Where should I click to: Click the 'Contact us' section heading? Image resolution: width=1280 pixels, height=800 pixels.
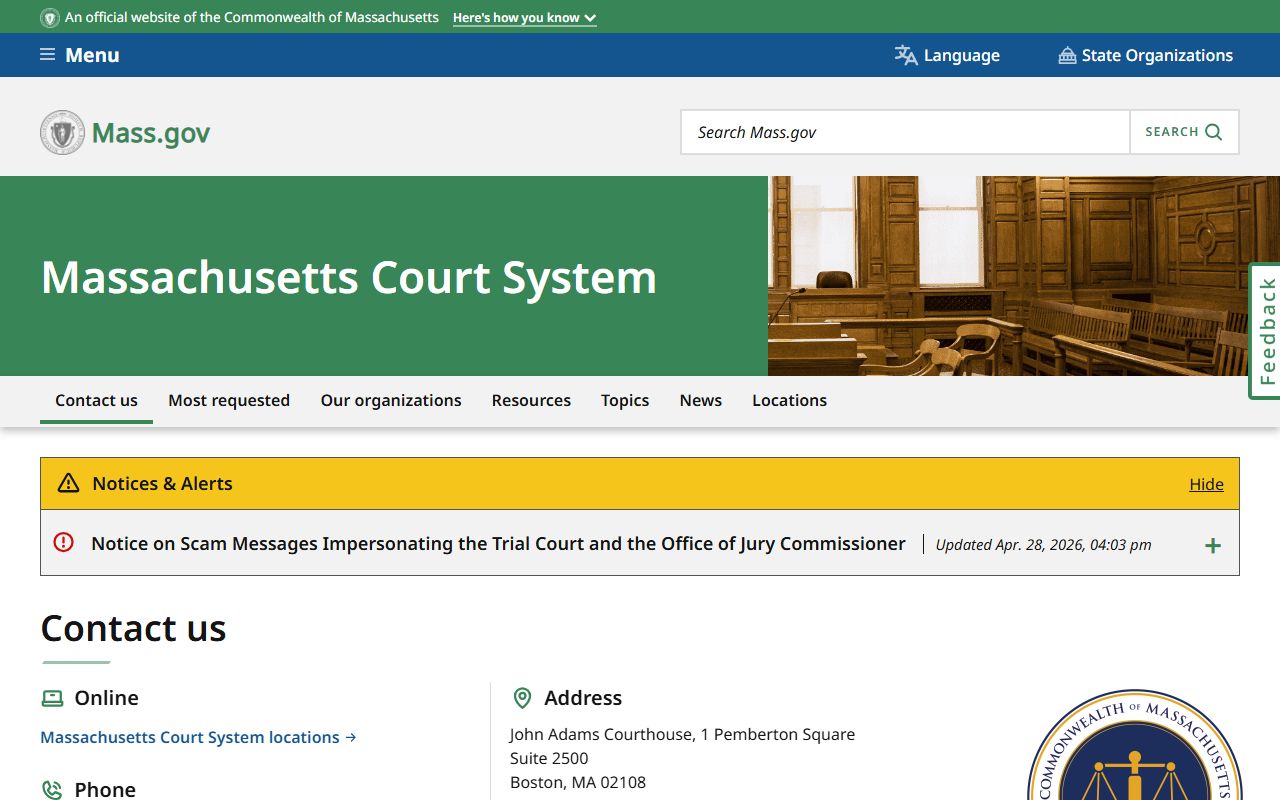pos(133,628)
